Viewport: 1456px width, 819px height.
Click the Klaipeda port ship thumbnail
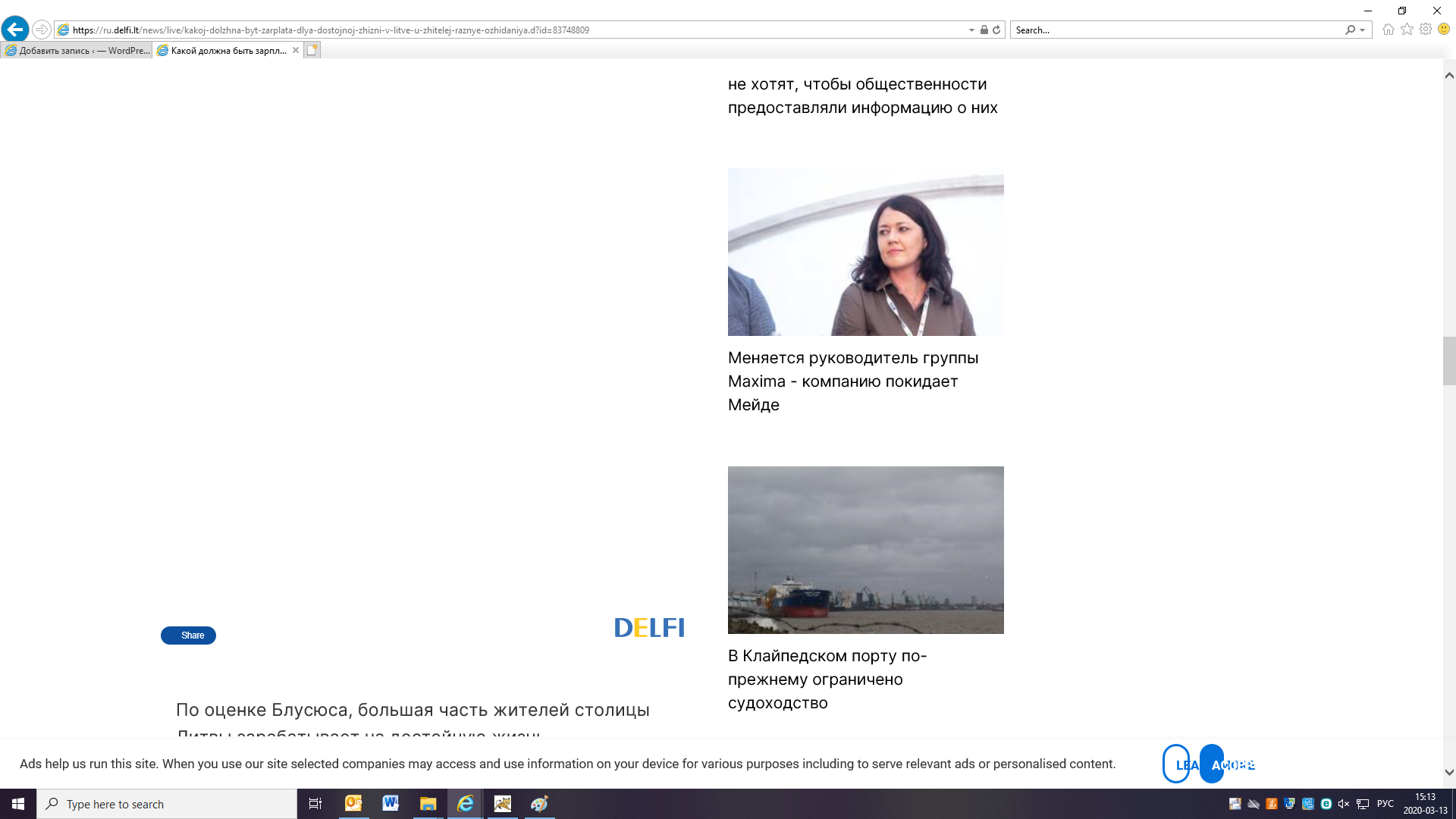[865, 550]
